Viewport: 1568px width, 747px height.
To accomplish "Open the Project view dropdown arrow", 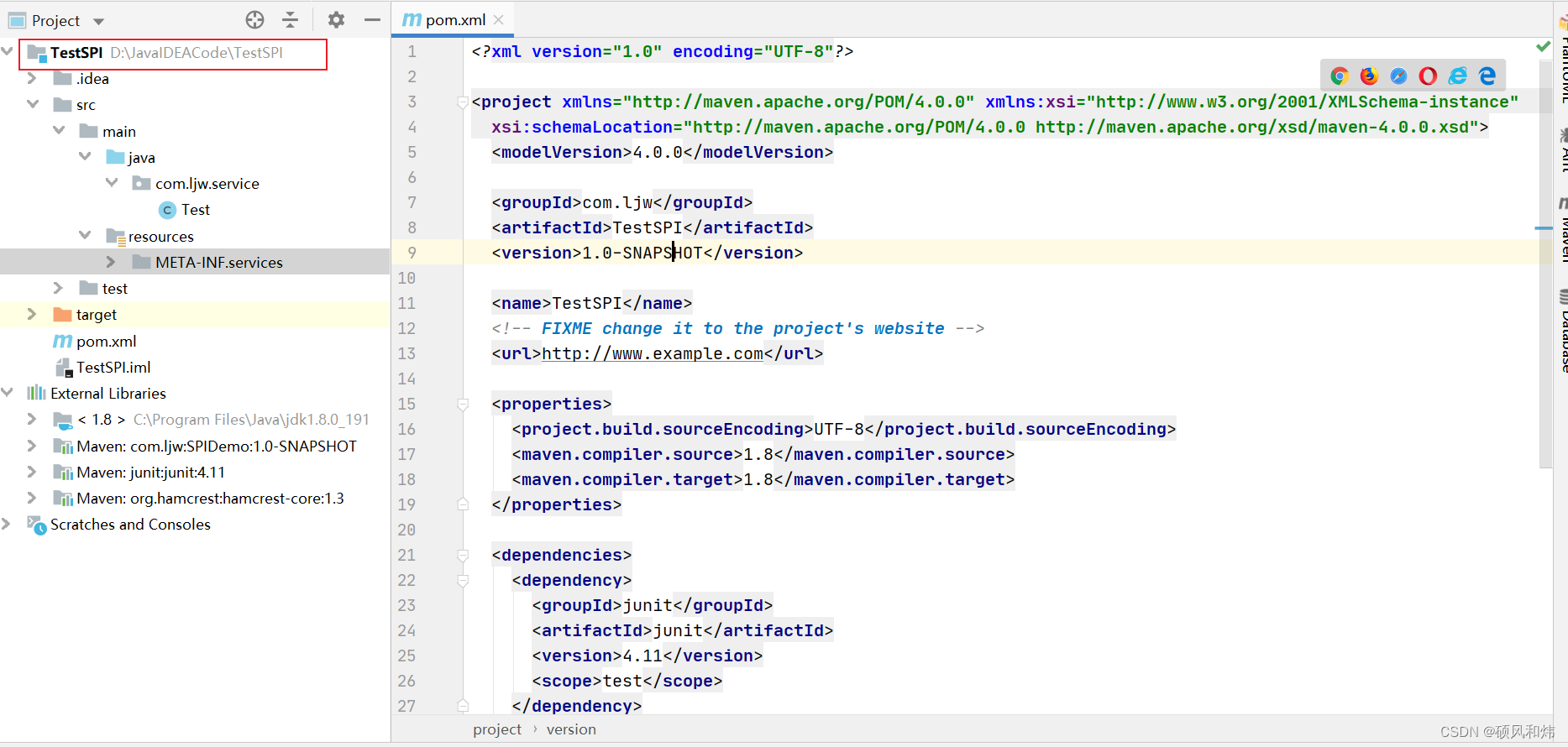I will point(98,21).
